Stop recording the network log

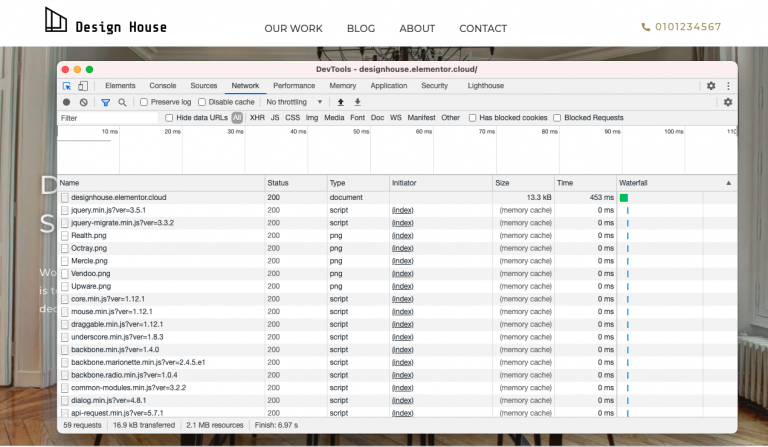(67, 102)
